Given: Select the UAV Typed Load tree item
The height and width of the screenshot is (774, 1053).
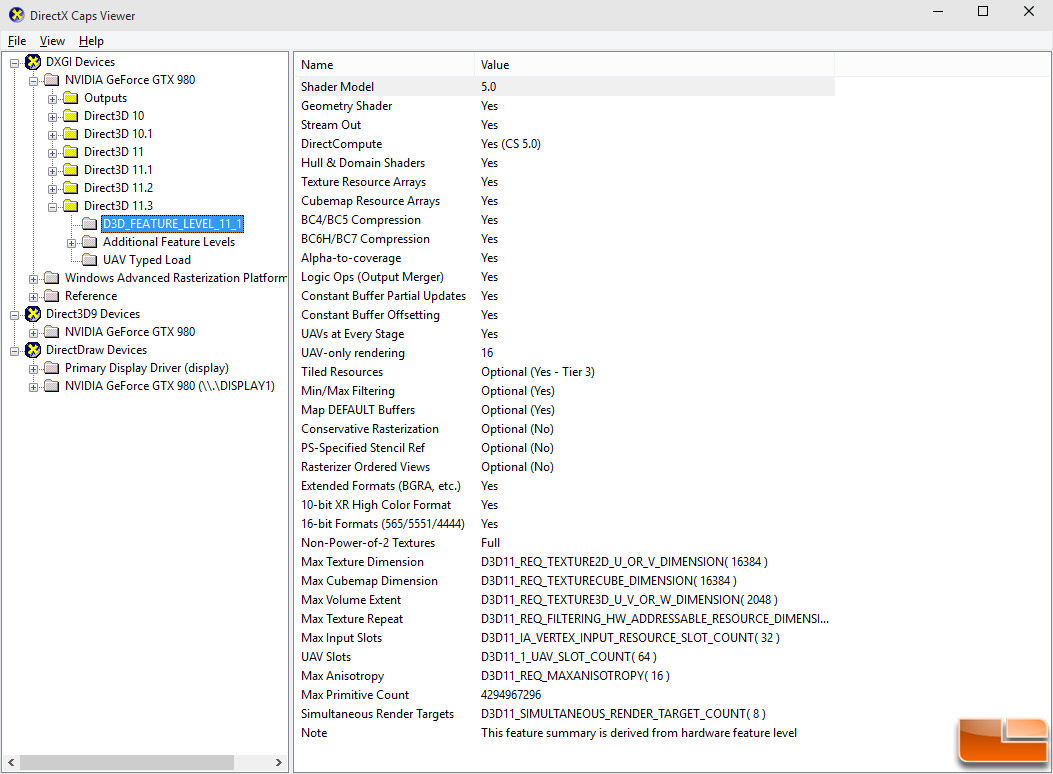Looking at the screenshot, I should 146,260.
